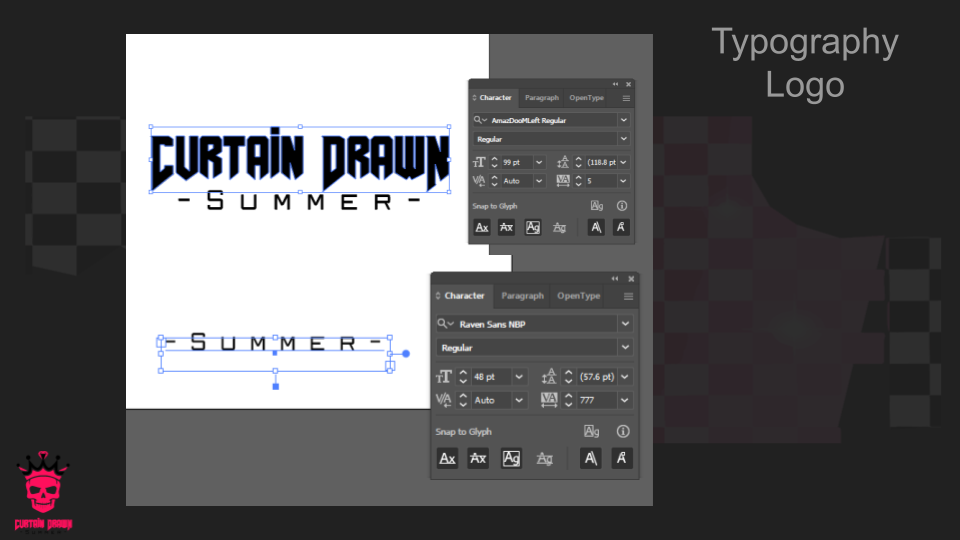Adjust kerning stepper in lower panel
960x540 pixels.
463,400
